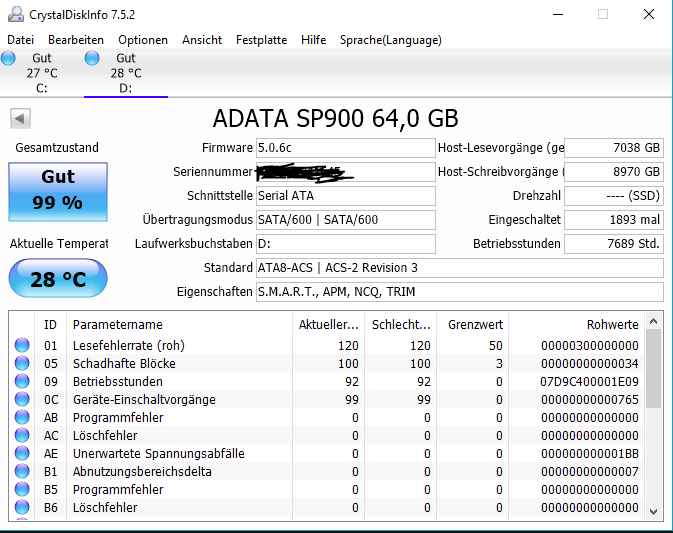This screenshot has width=673, height=533.
Task: Select the Geräte-Einschaltvorgänge parameter name
Action: [144, 400]
